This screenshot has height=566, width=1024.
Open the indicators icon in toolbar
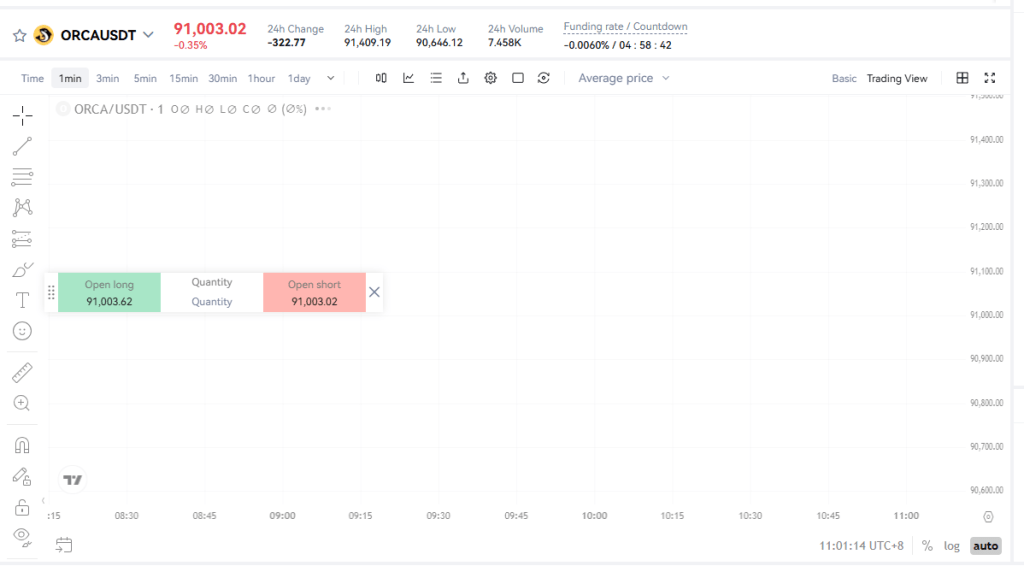point(408,78)
